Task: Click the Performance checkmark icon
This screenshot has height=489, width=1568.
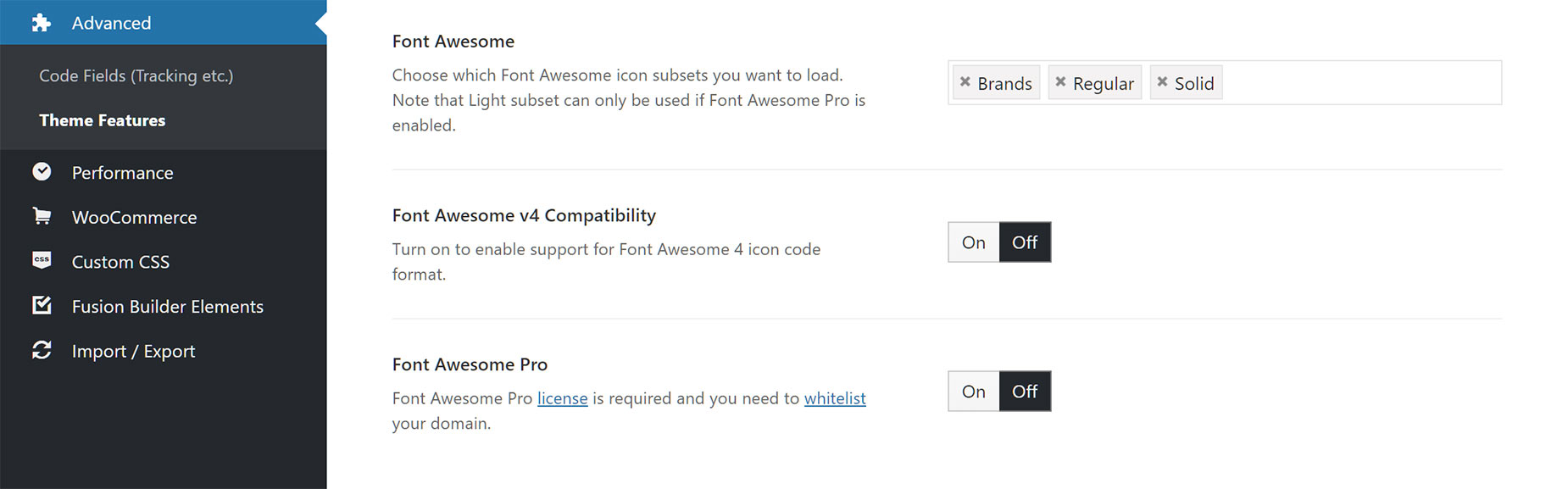Action: tap(42, 172)
